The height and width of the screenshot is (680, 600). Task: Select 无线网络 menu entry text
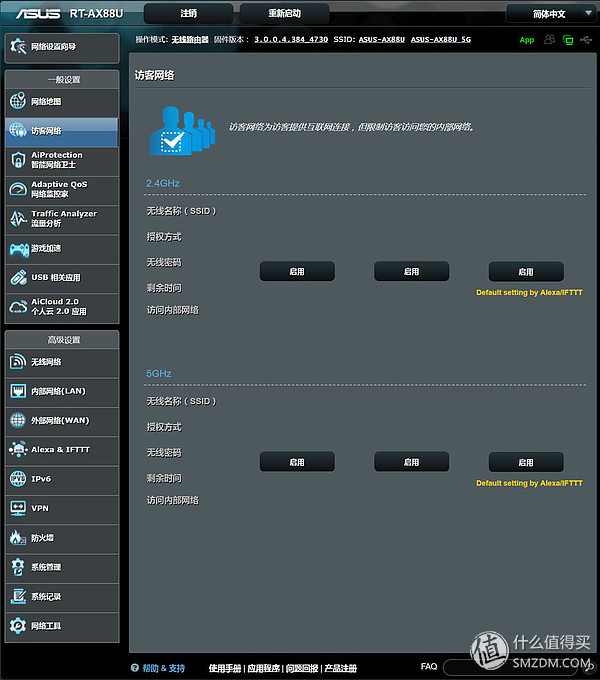46,362
